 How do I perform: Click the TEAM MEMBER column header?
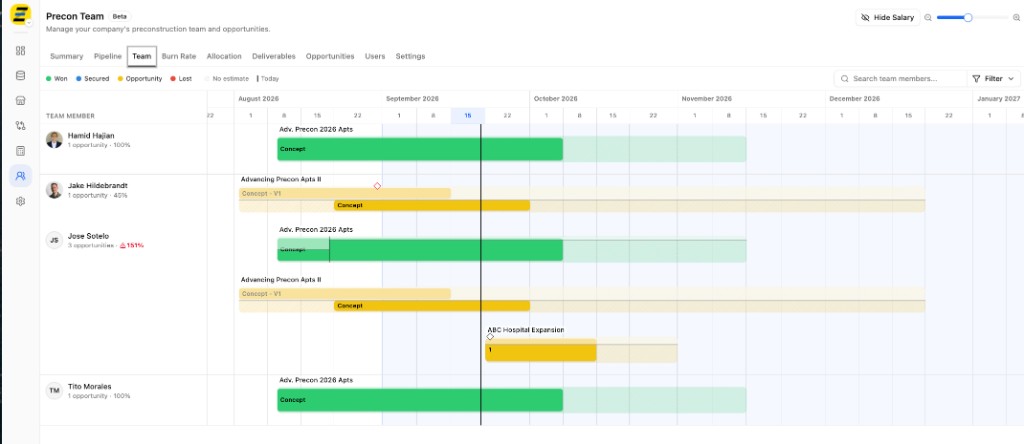(x=71, y=116)
